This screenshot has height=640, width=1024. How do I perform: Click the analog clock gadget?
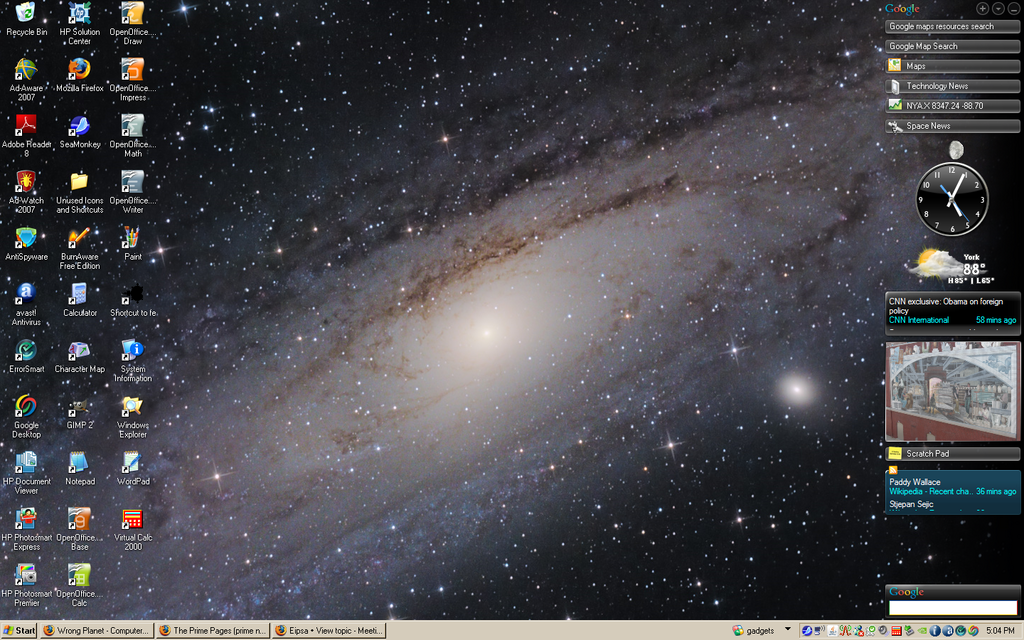[x=952, y=199]
